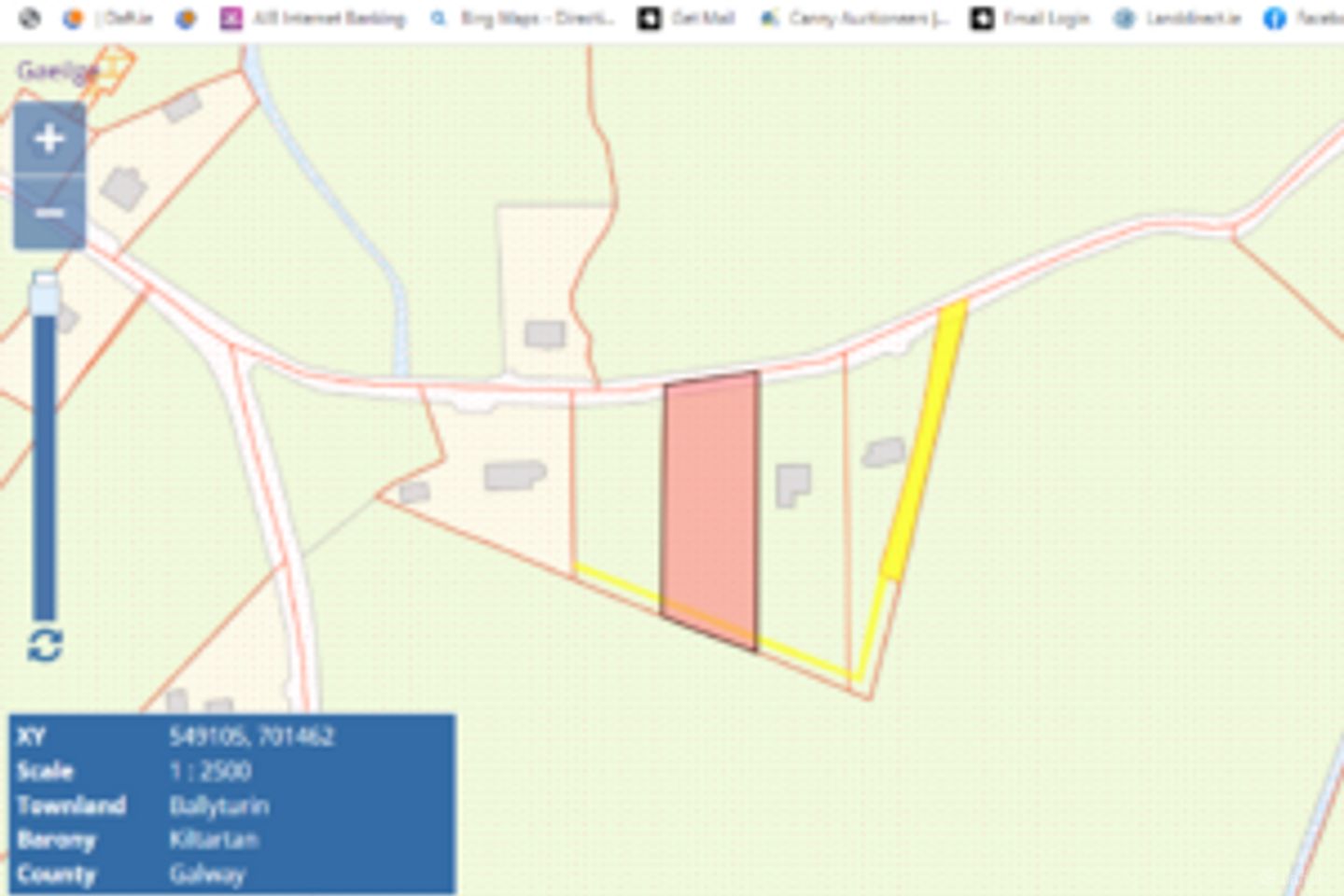
Task: Click the XY coordinates value
Action: click(251, 736)
